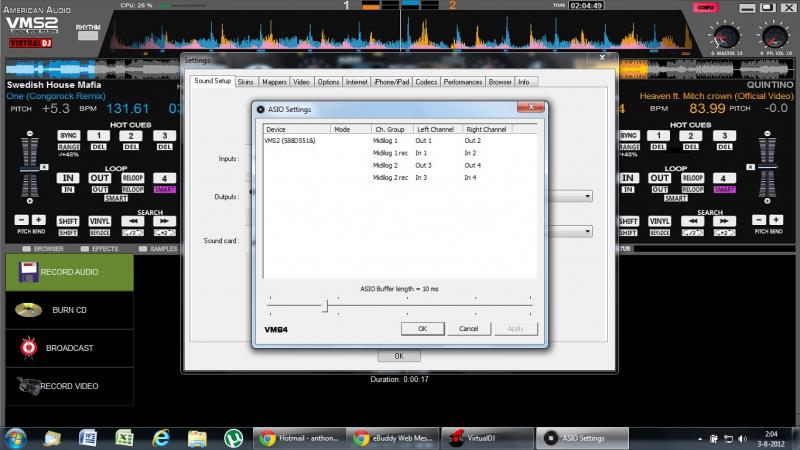Open Burn CD option

69,310
